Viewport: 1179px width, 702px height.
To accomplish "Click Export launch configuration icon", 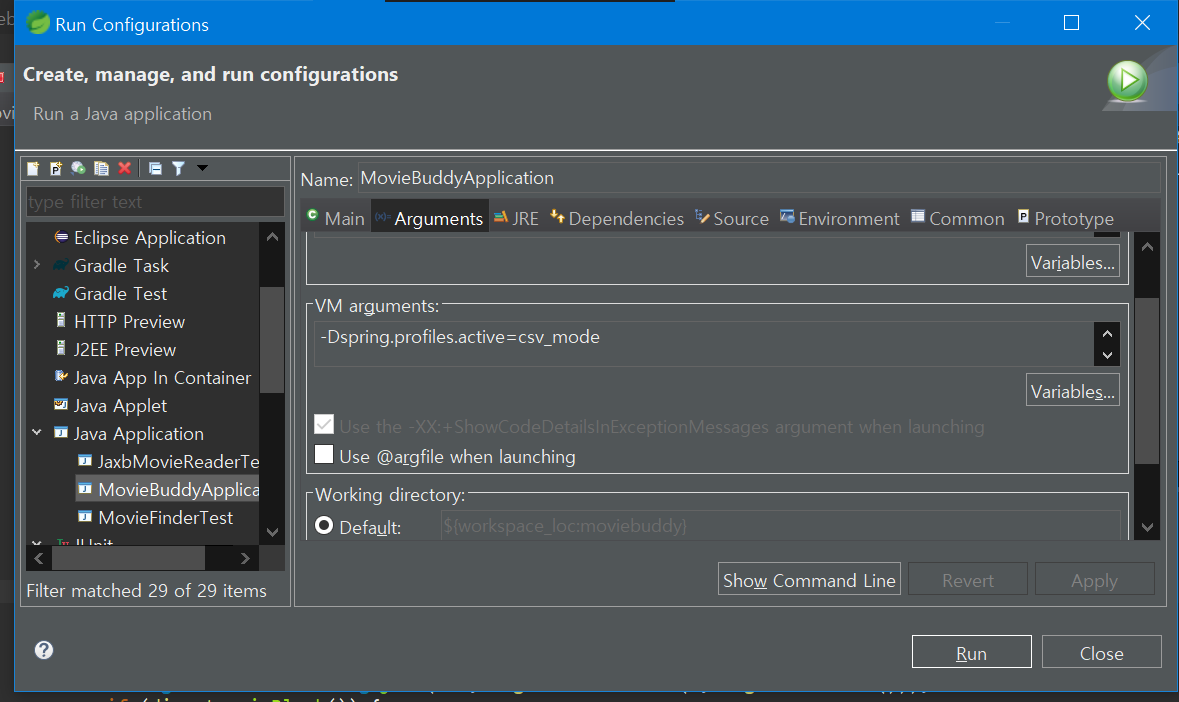I will point(78,168).
